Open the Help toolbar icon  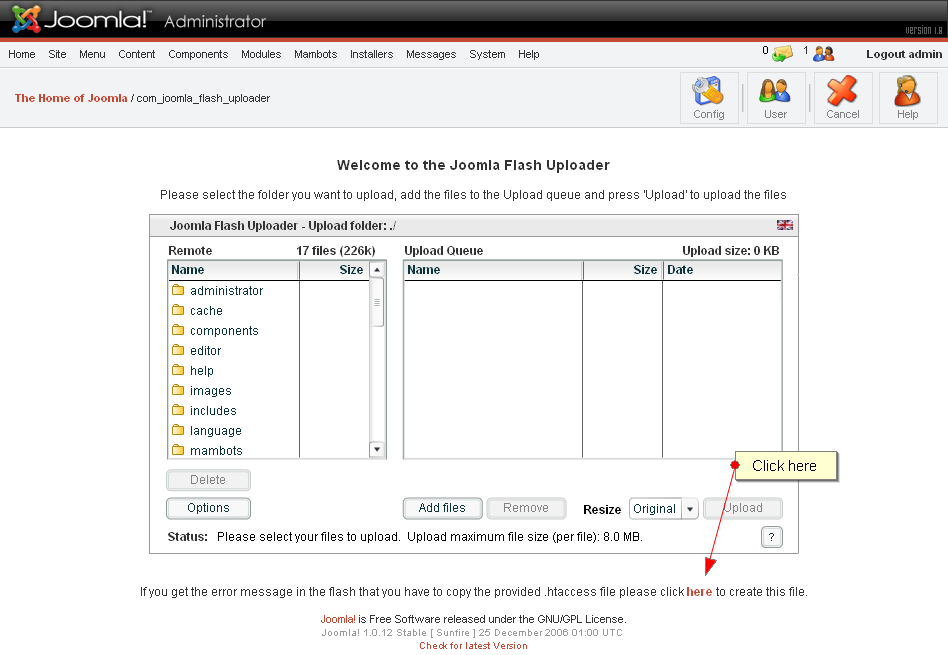907,98
